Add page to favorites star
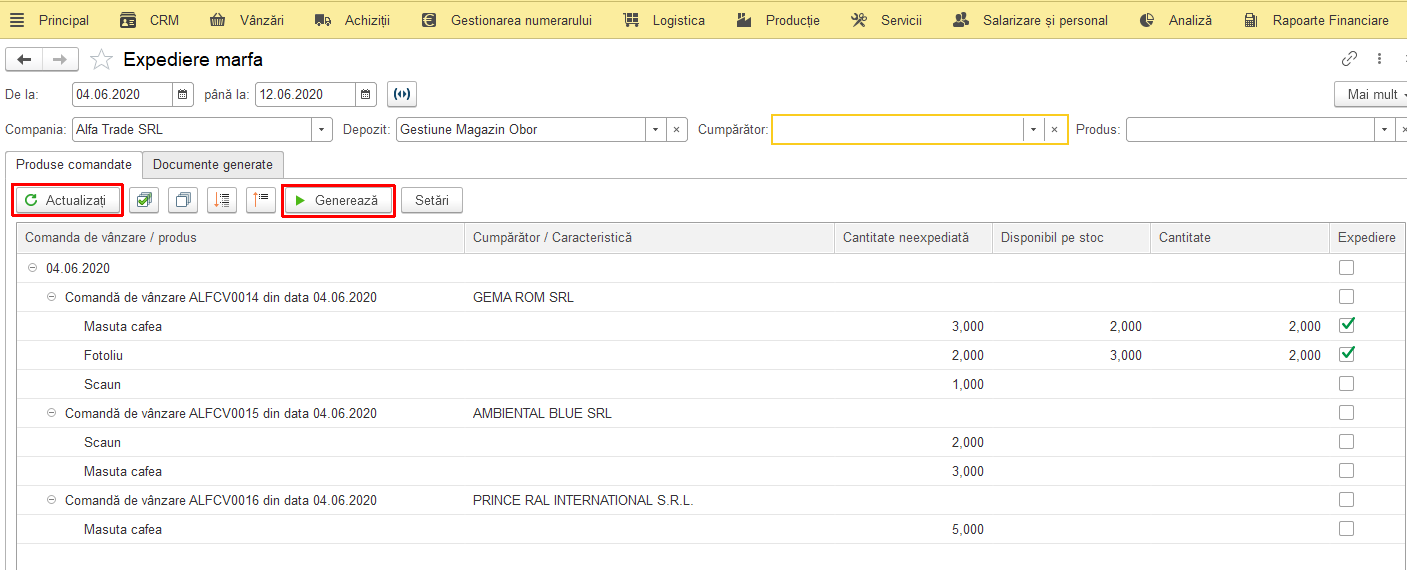1407x570 pixels. point(101,60)
